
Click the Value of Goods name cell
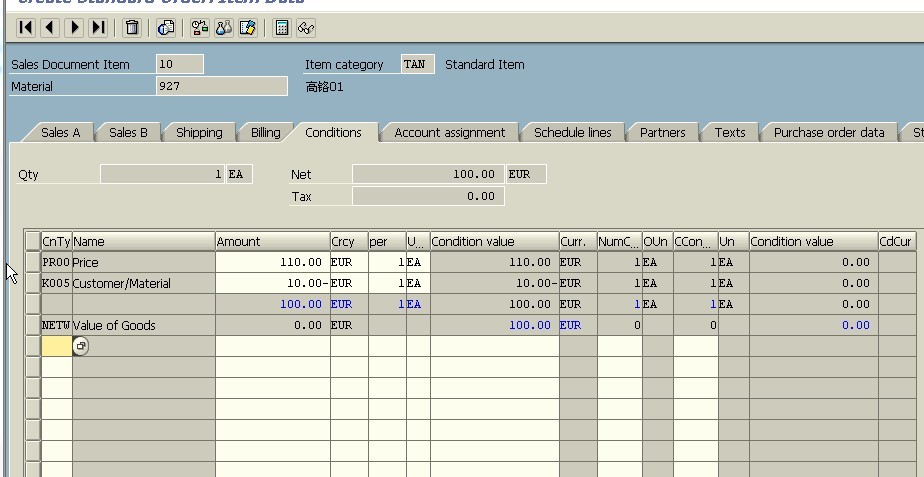(143, 325)
